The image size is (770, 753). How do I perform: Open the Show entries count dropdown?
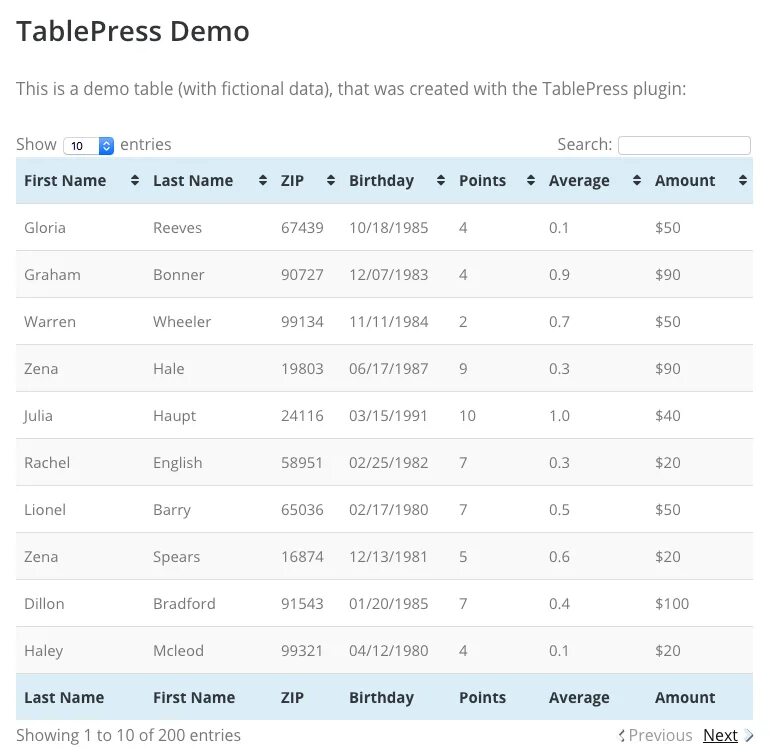[89, 145]
